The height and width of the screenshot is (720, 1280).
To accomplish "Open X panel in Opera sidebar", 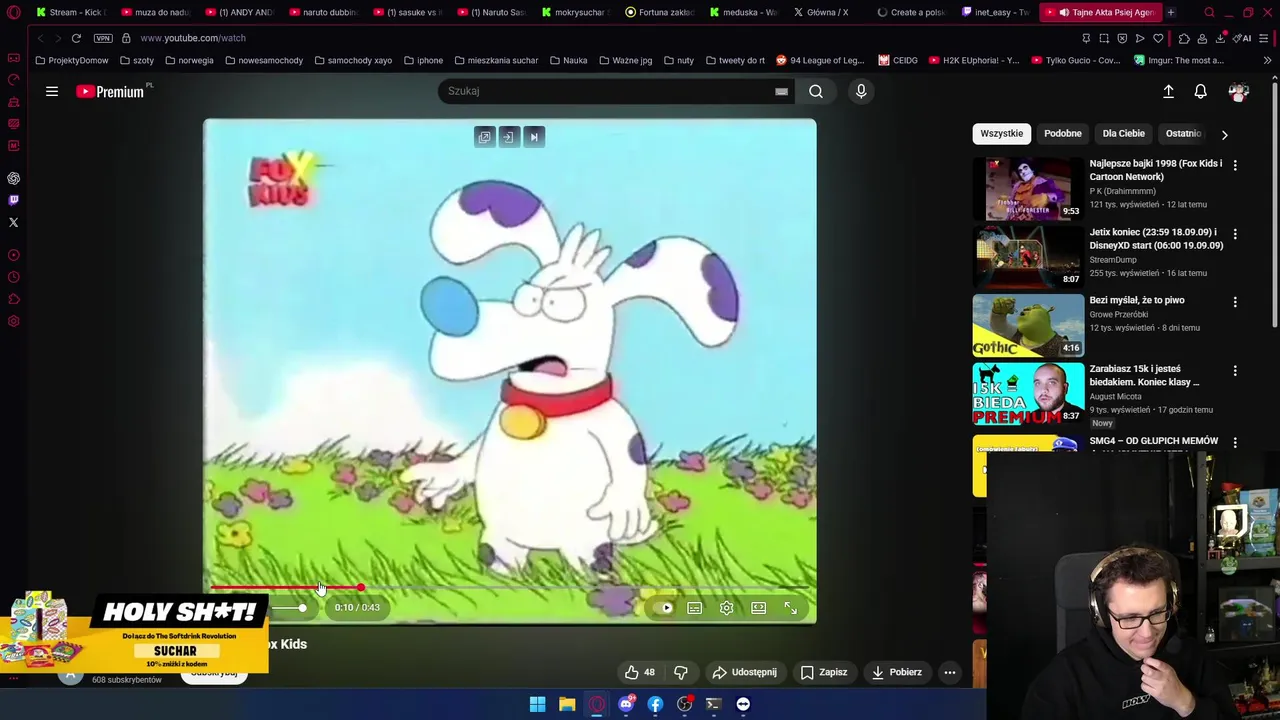I will 14,222.
